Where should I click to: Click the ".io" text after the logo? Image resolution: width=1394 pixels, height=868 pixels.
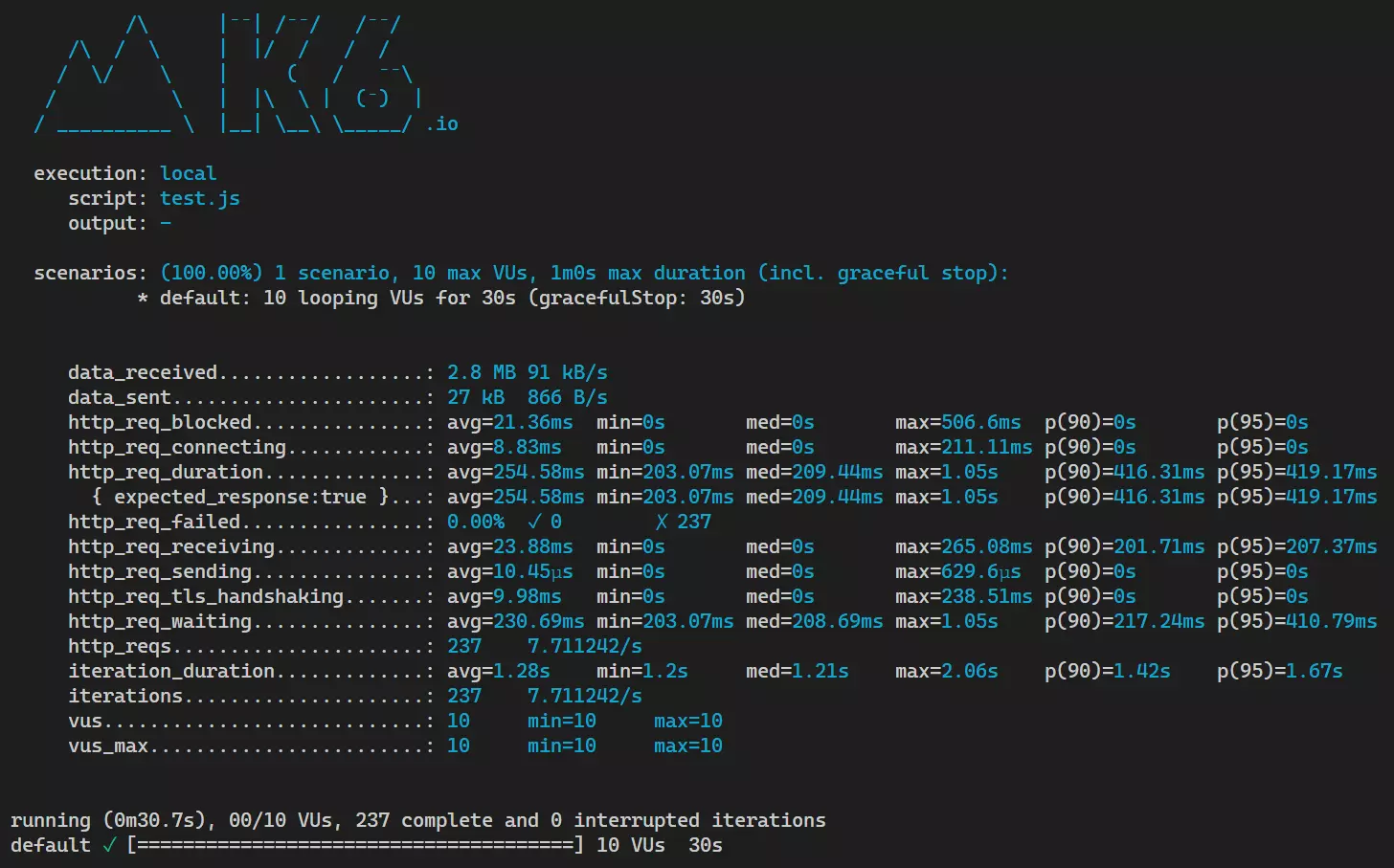442,123
